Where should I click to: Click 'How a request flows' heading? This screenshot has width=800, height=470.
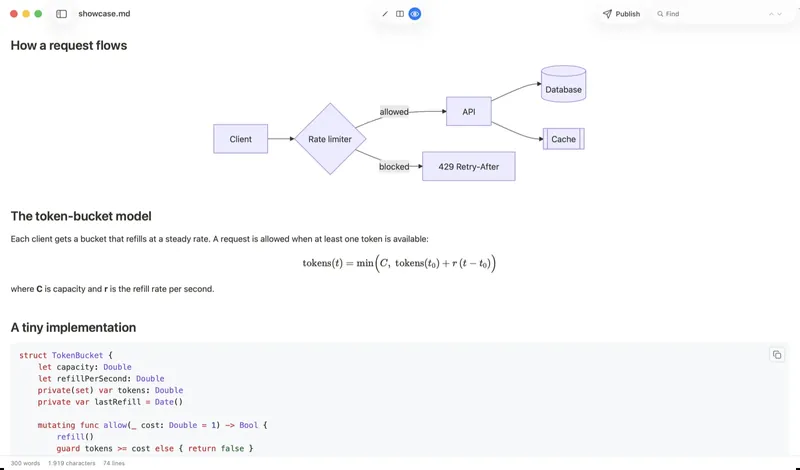[x=69, y=45]
